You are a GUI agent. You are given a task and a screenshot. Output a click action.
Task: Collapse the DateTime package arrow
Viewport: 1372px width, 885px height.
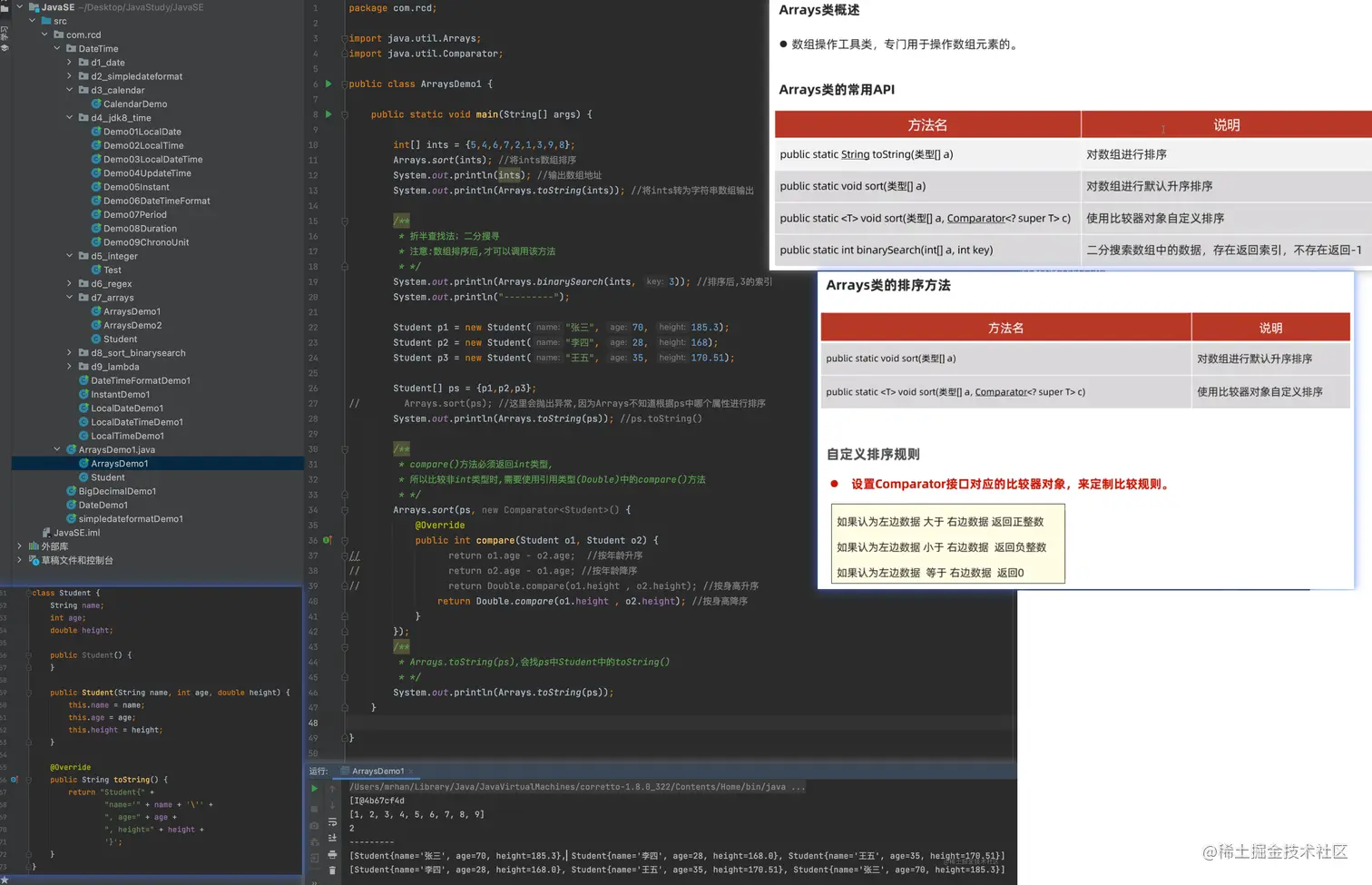pos(57,49)
